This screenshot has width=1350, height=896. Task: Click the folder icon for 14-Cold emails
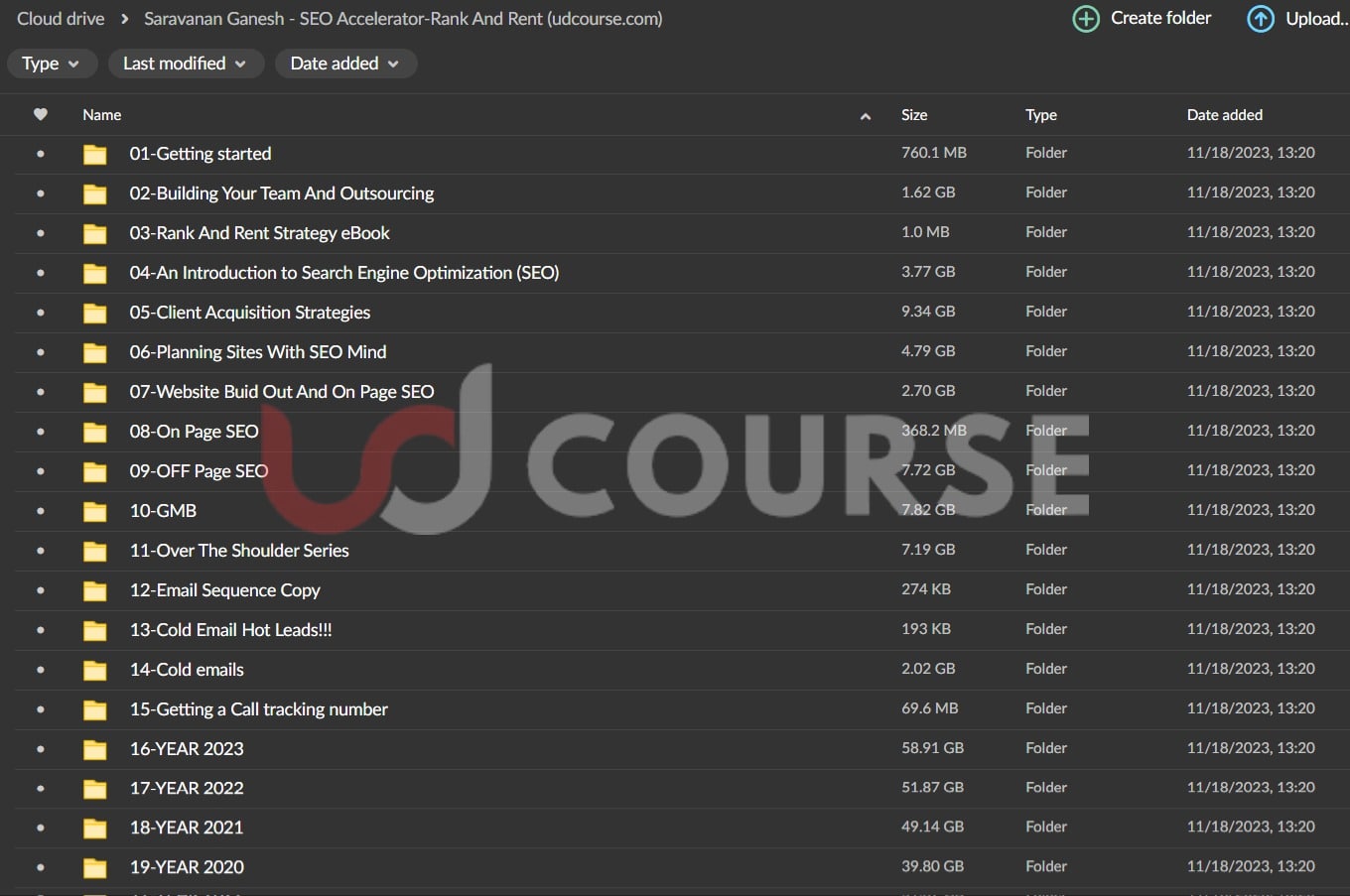tap(95, 670)
